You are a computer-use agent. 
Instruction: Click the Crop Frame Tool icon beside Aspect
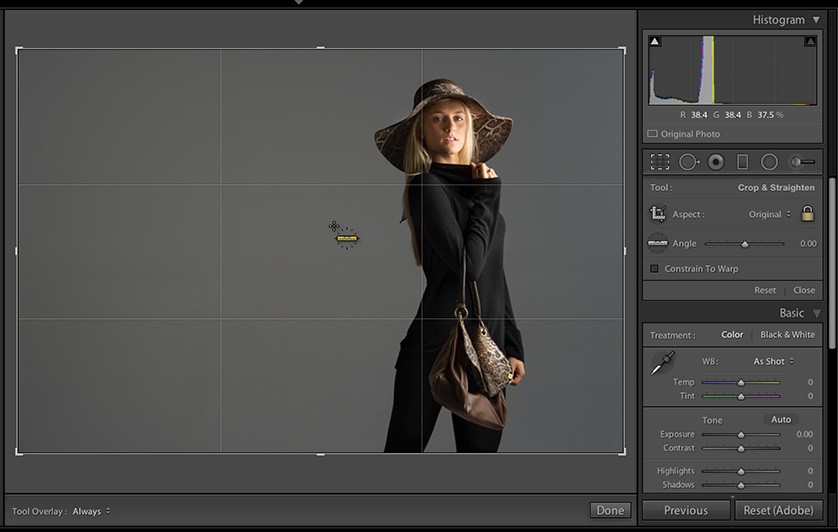[x=657, y=214]
